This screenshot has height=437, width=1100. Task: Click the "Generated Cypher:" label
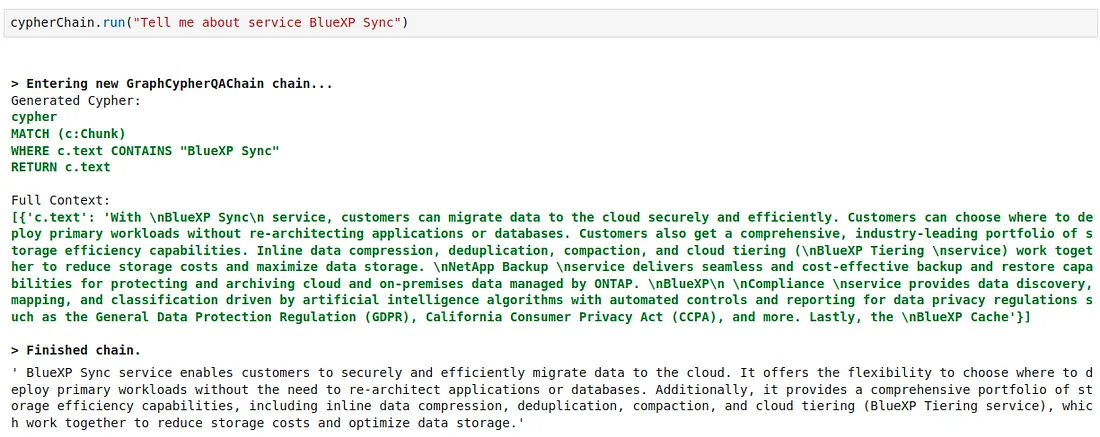pos(76,100)
